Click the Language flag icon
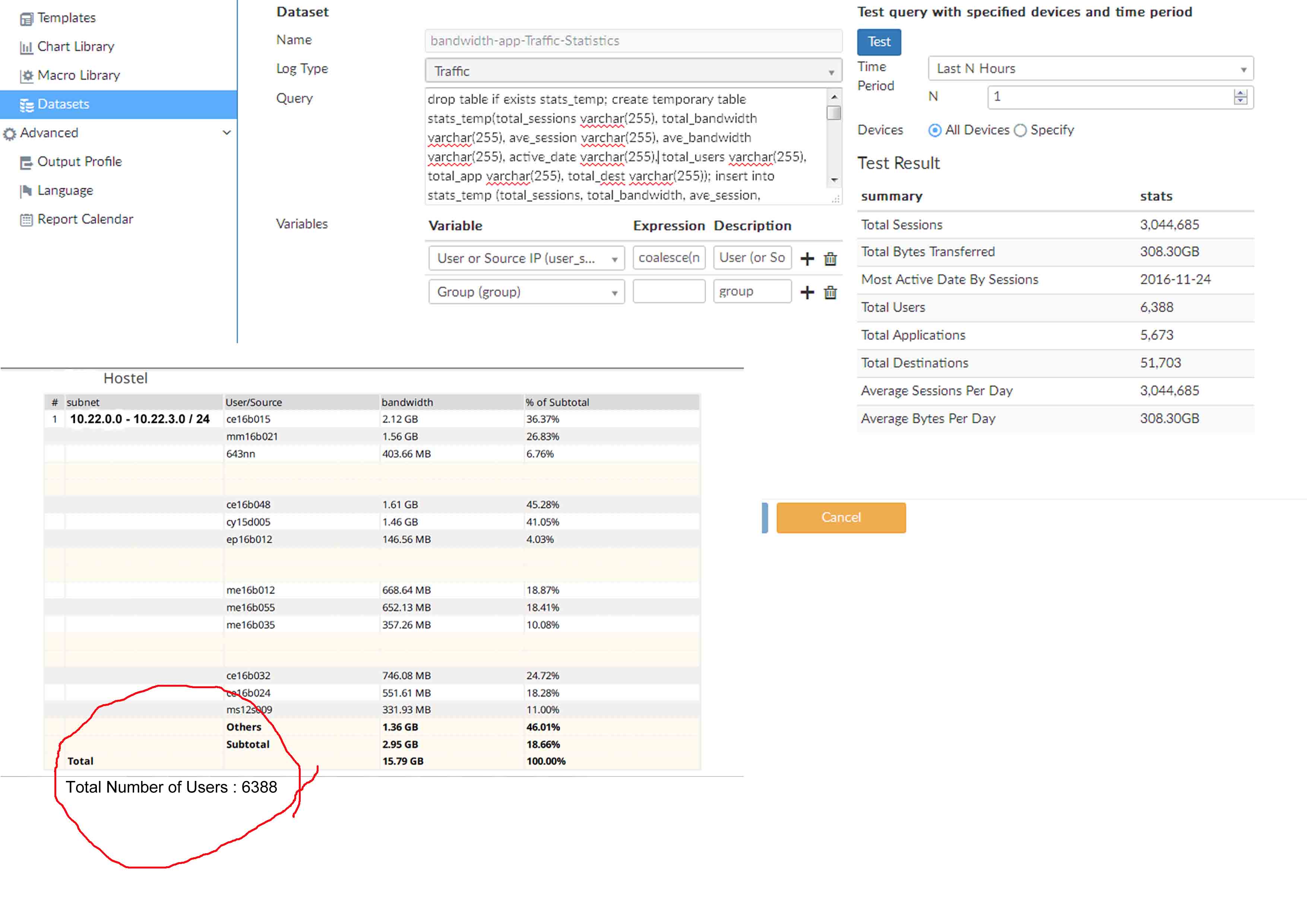Viewport: 1307px width, 924px height. (x=26, y=191)
